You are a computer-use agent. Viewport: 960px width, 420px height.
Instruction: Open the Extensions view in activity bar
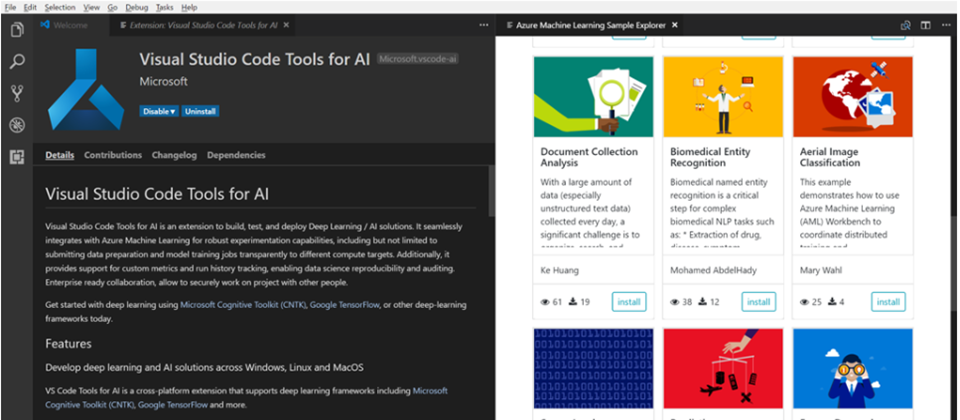tap(17, 157)
